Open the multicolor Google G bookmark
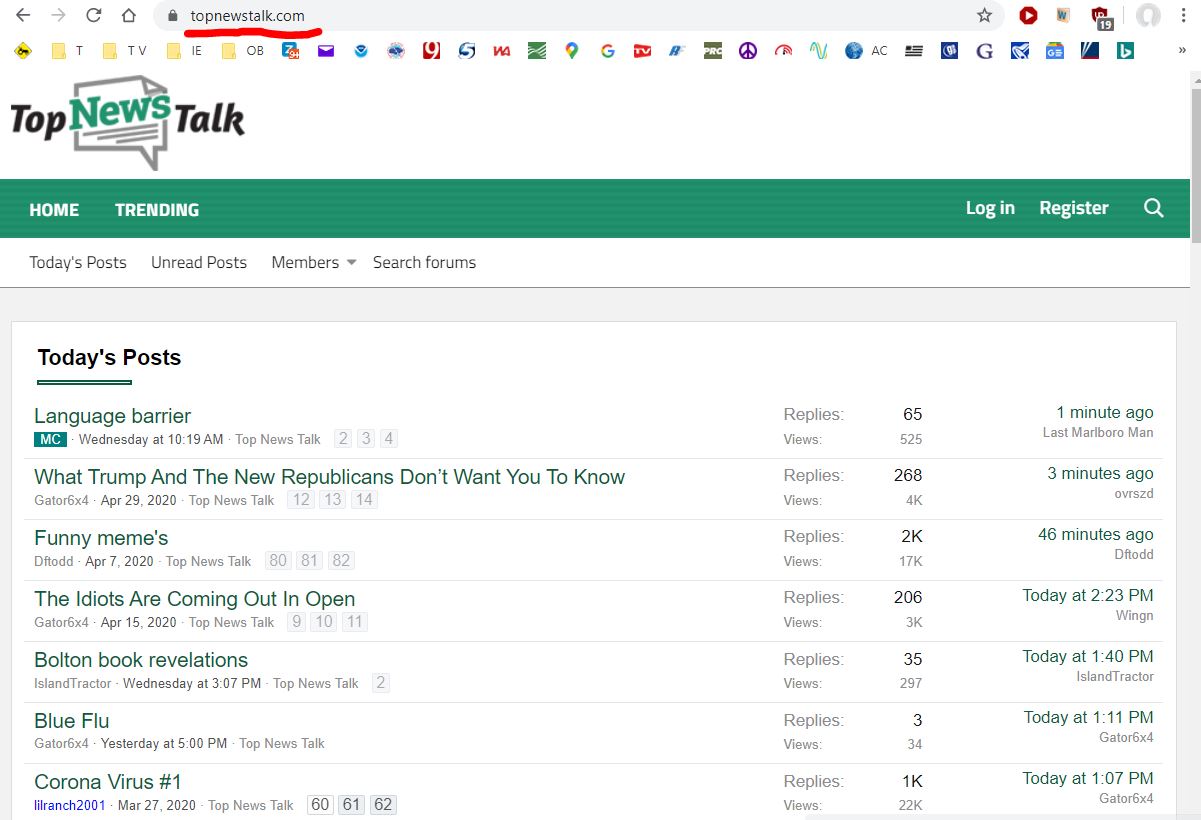This screenshot has height=820, width=1201. pyautogui.click(x=607, y=50)
